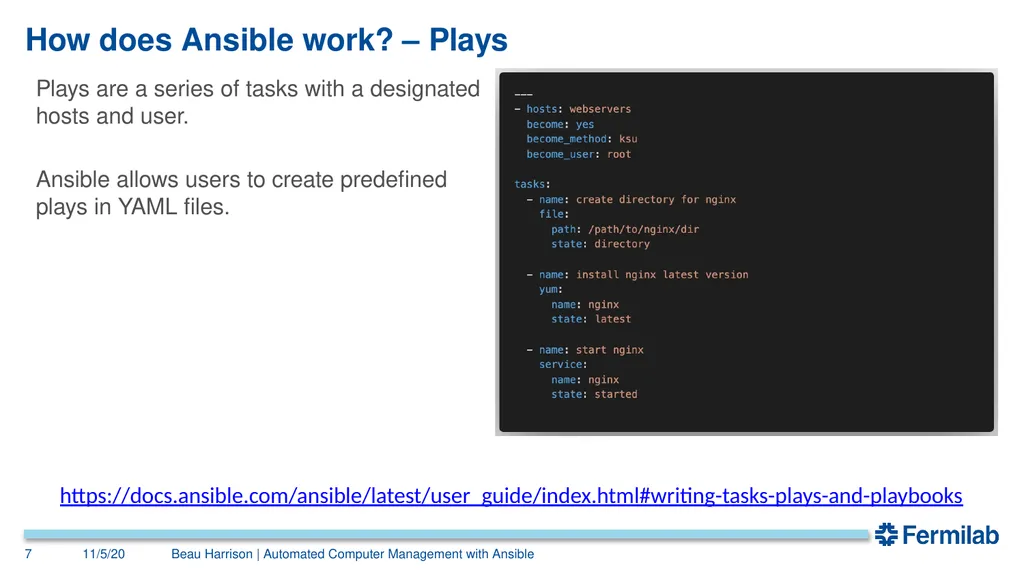Click the footer text 'Beau Harrison | Automated Computer Management with Ansible'
The width and height of the screenshot is (1024, 576).
[353, 554]
